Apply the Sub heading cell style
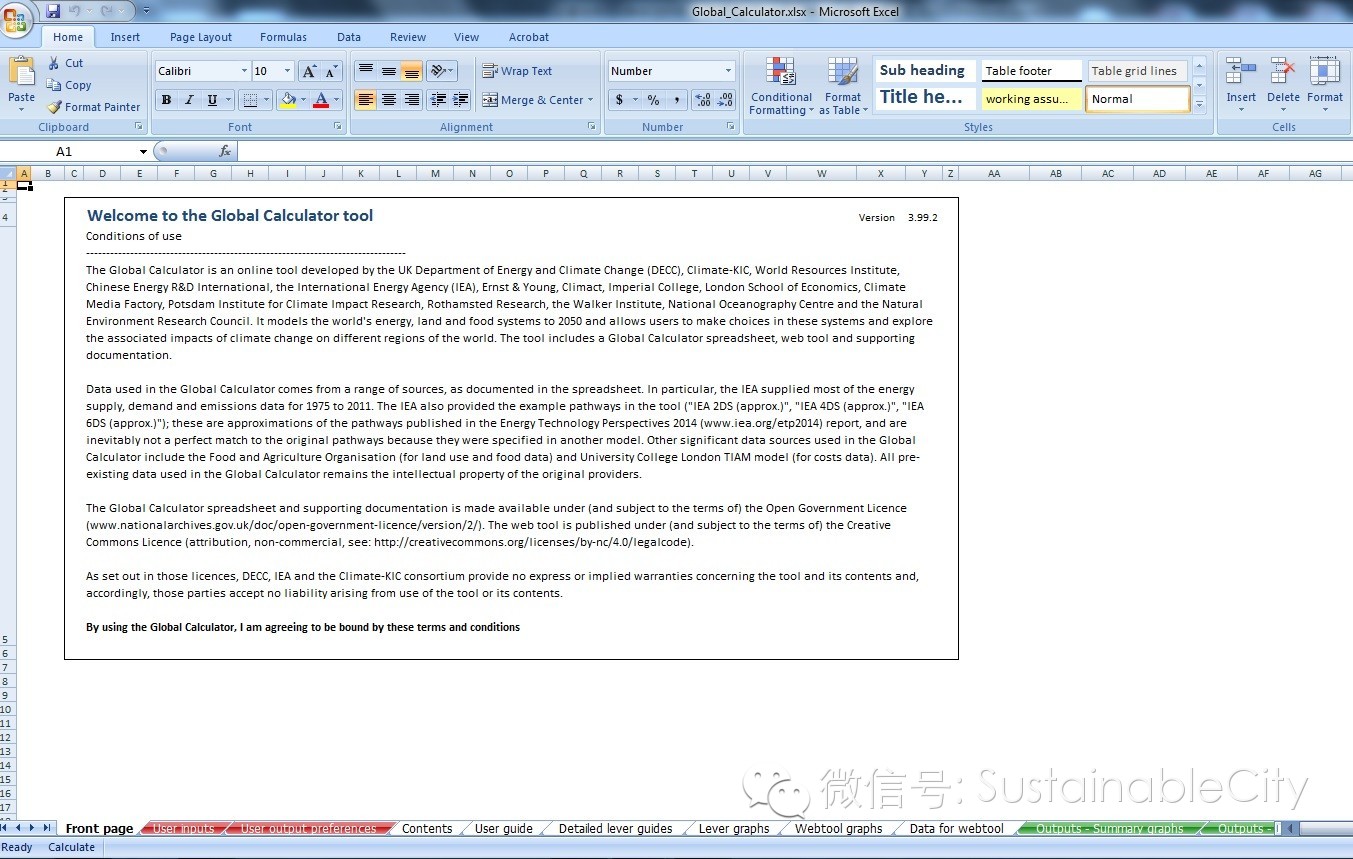1353x859 pixels. click(924, 70)
